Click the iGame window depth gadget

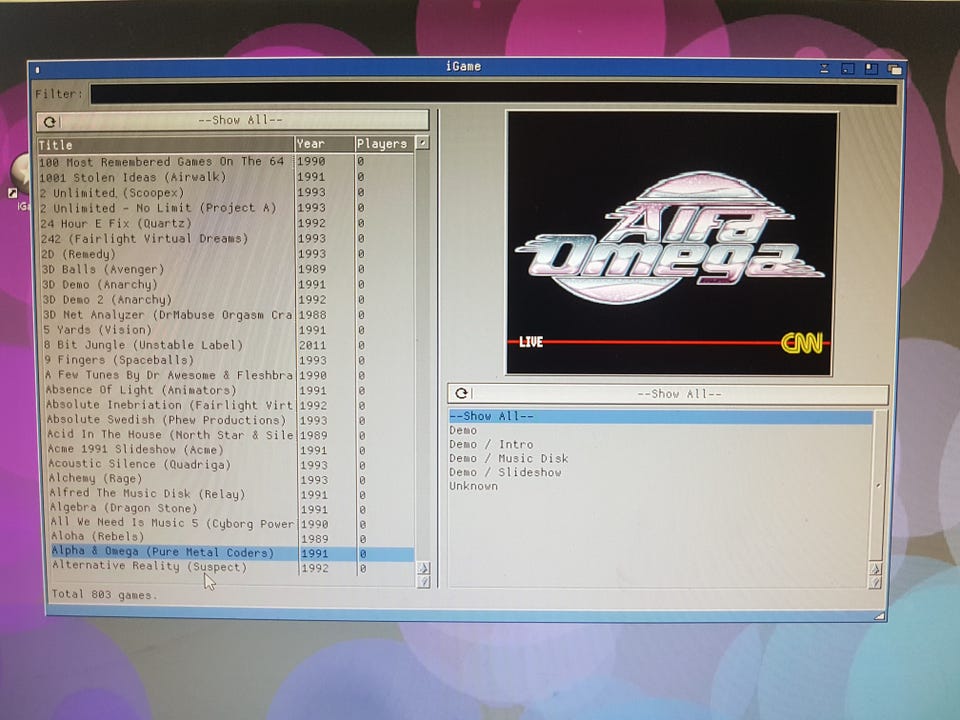(x=894, y=70)
